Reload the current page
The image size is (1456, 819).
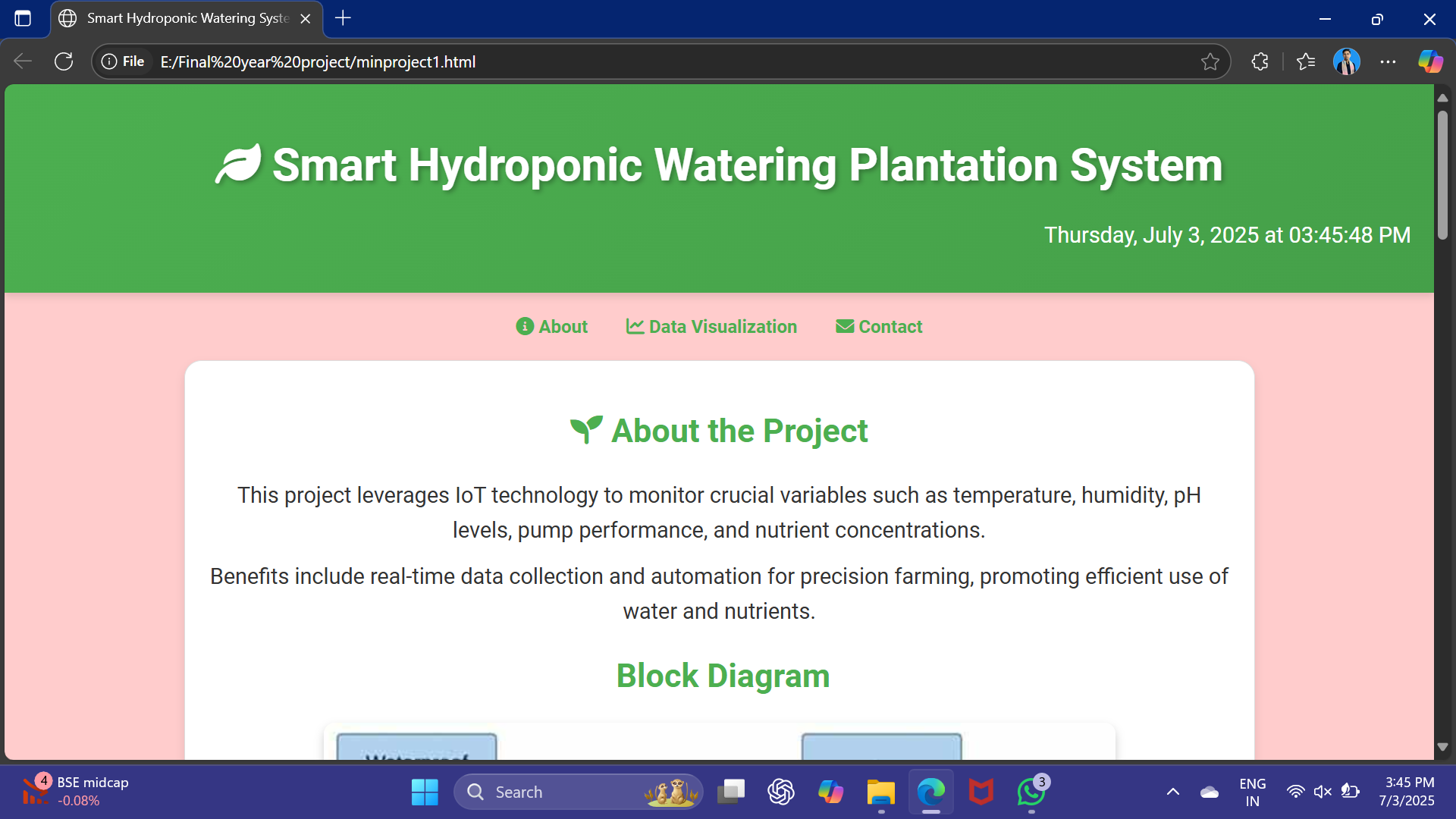tap(64, 61)
